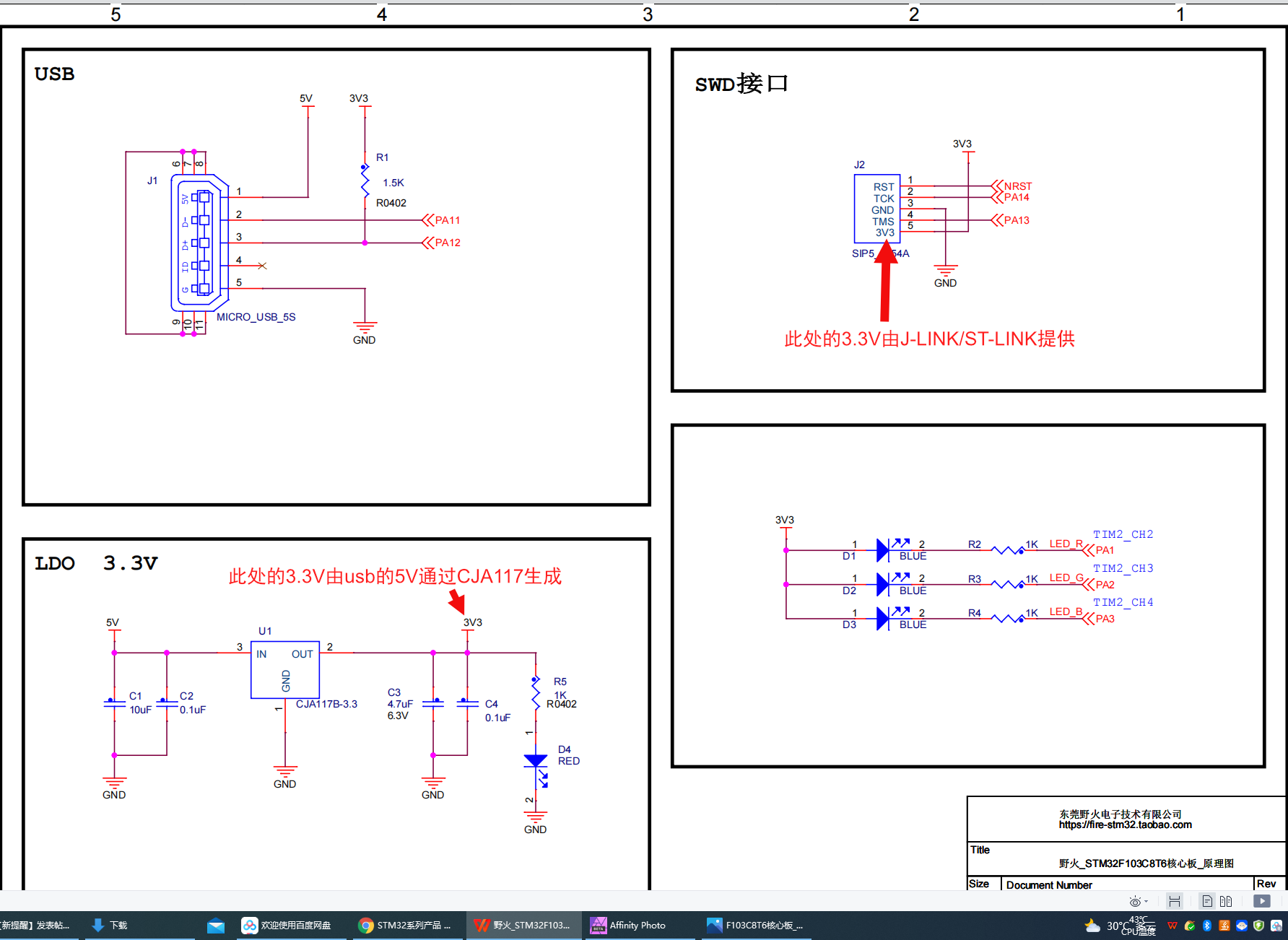Viewport: 1288px width, 940px height.
Task: Open the orange Java tray icon
Action: [x=1224, y=926]
